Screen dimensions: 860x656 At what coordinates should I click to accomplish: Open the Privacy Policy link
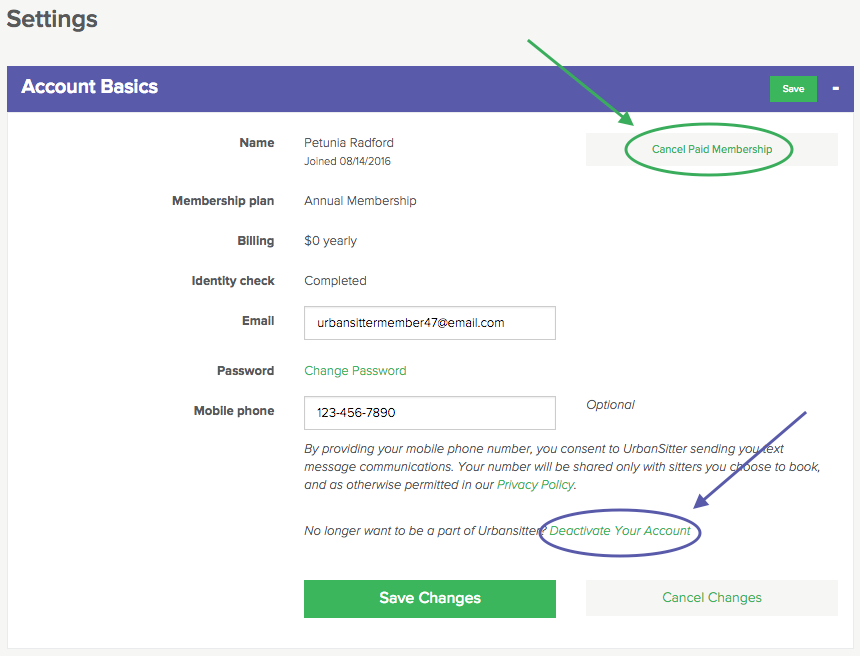[x=535, y=485]
